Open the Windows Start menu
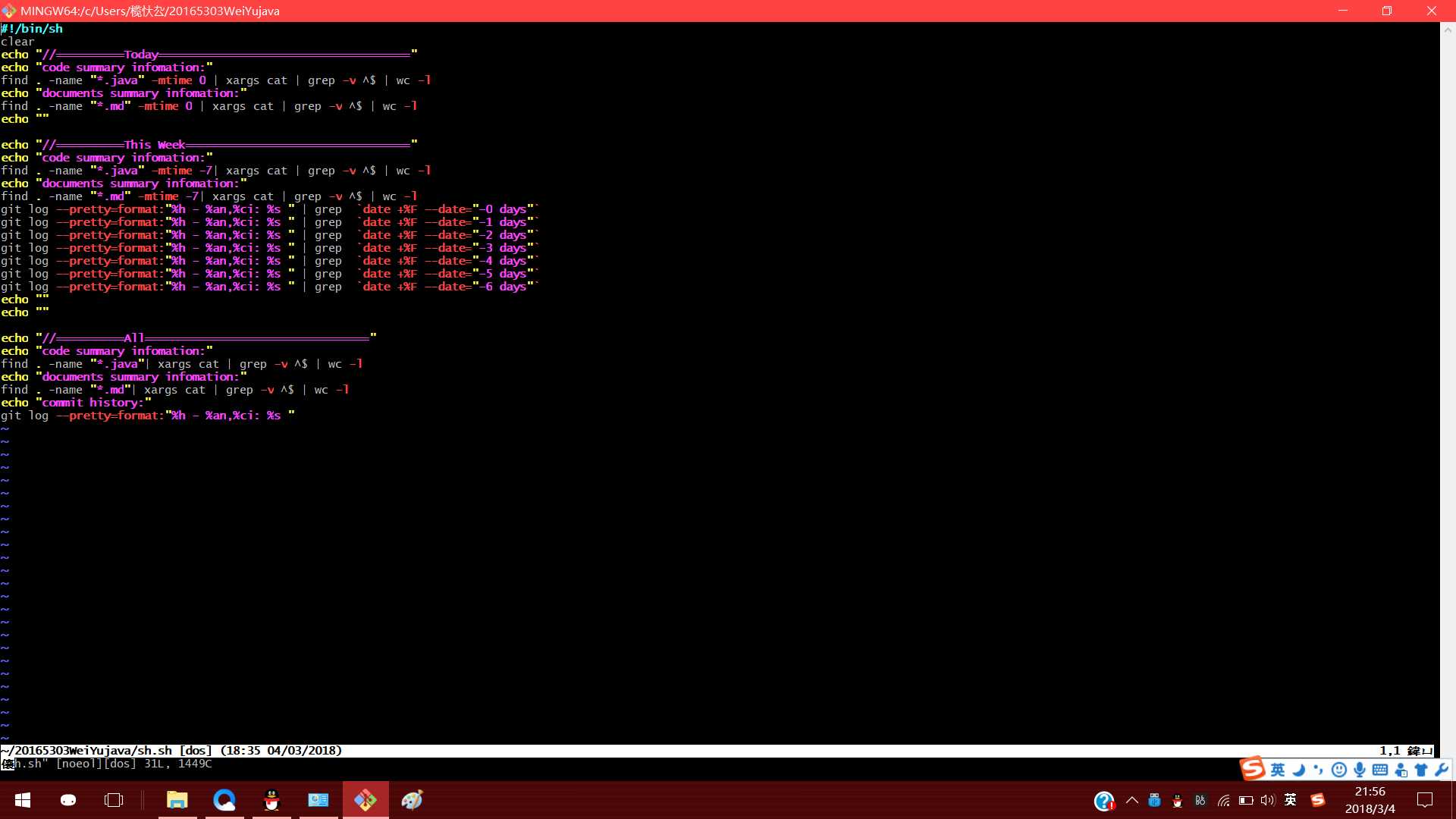Screen dimensions: 1456x819 click(23, 800)
